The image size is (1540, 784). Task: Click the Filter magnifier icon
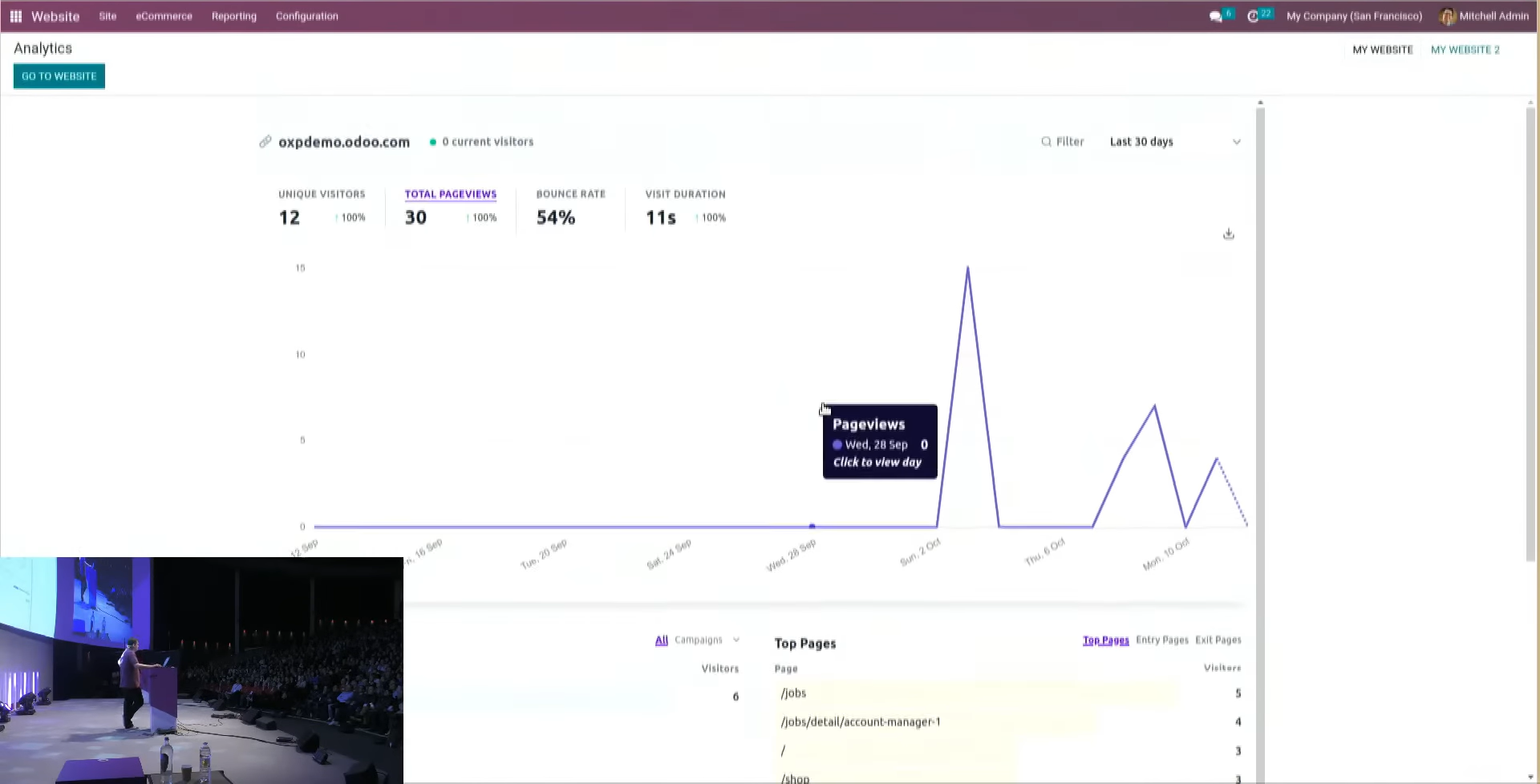point(1046,142)
